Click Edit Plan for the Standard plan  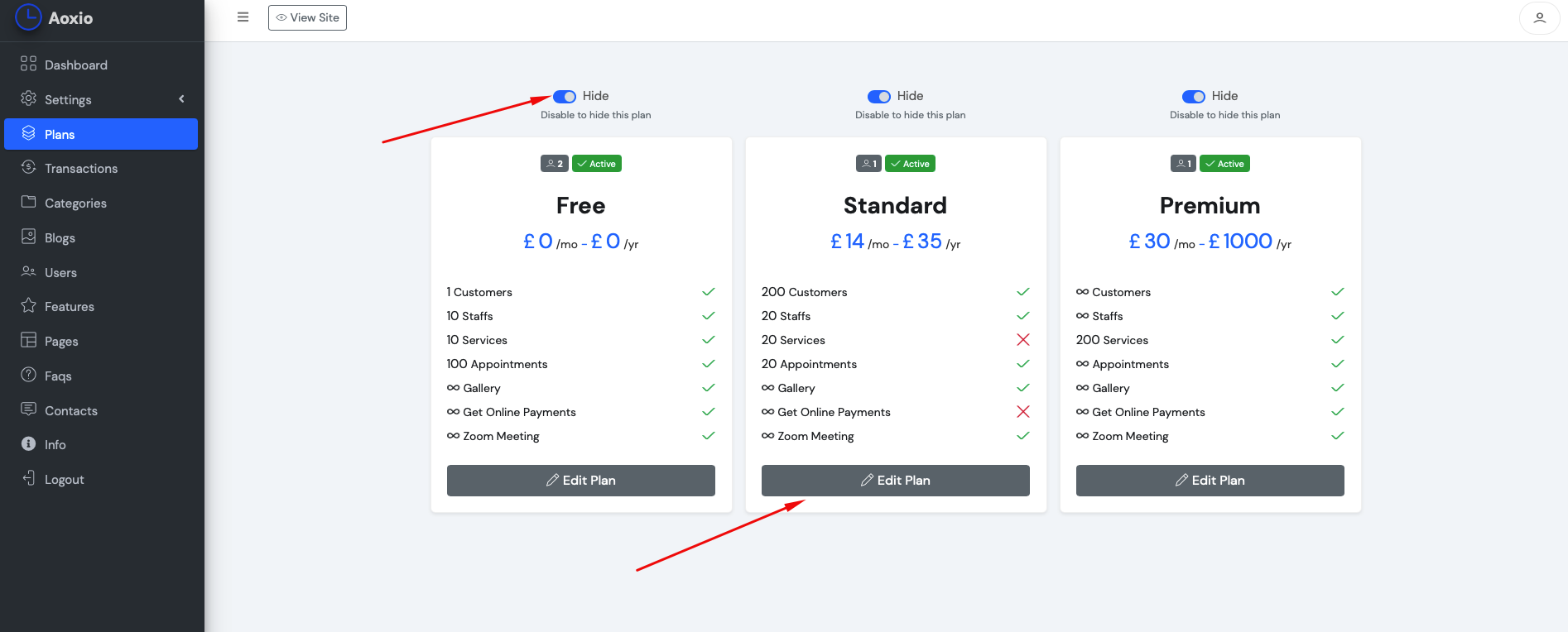[895, 481]
